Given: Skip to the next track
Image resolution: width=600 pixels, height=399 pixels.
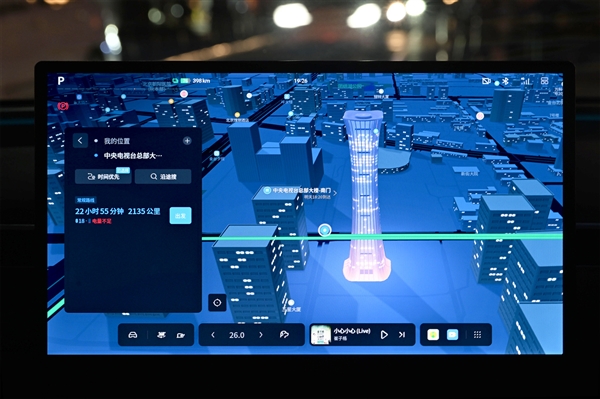Looking at the screenshot, I should [x=401, y=335].
